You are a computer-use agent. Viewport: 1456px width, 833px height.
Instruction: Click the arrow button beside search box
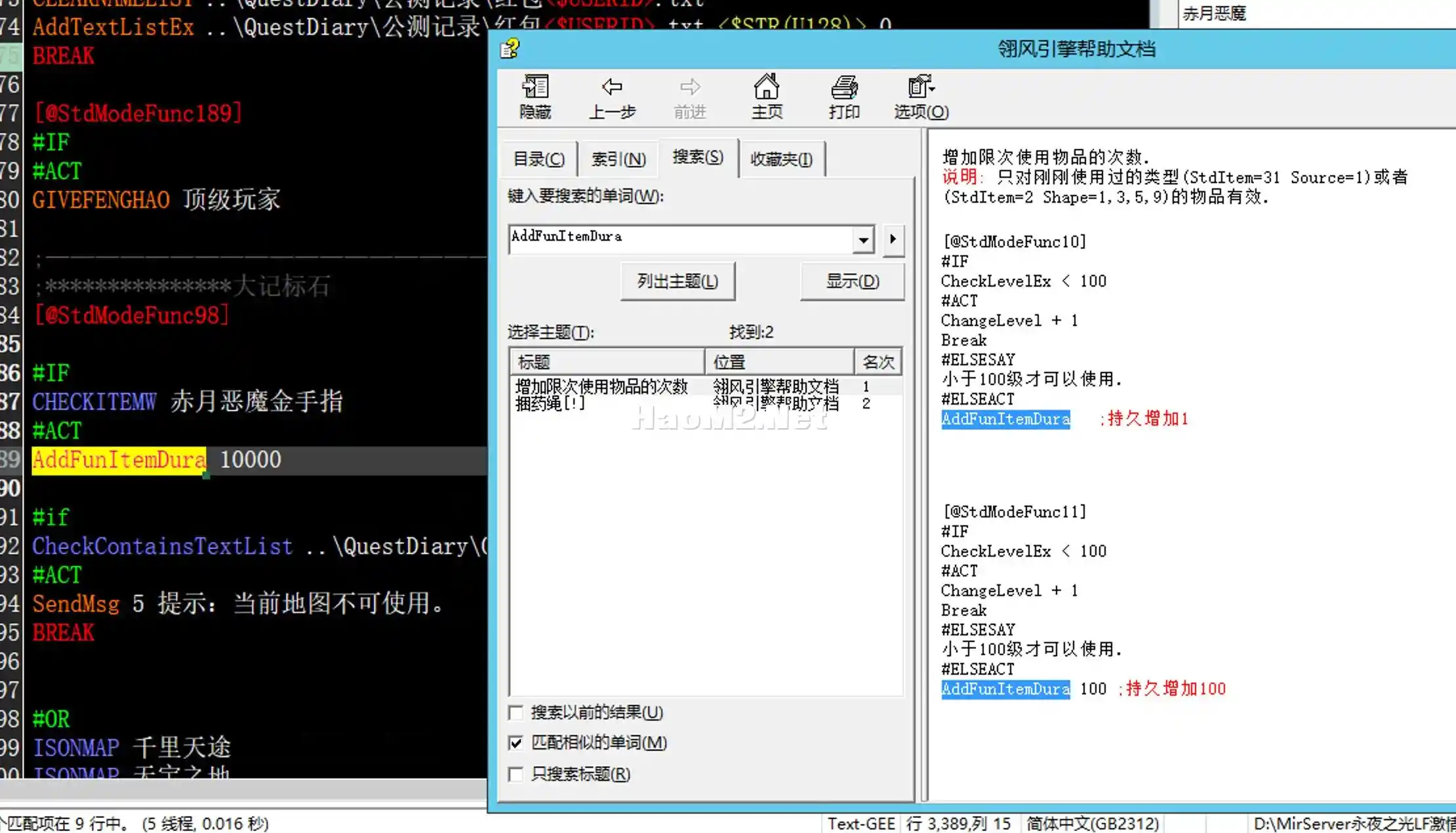[893, 239]
